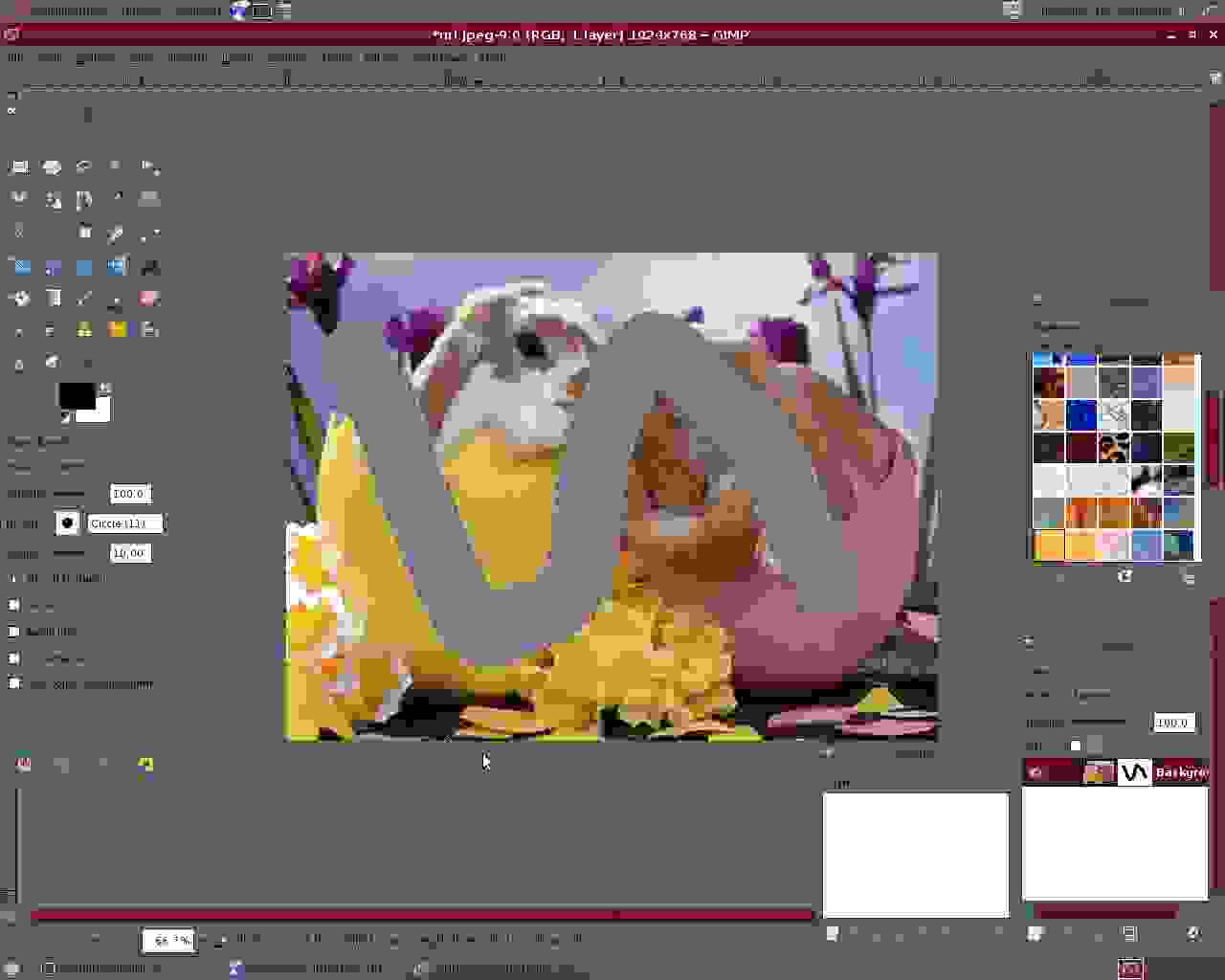This screenshot has height=980, width=1225.
Task: Expand the Brush Dynamics section
Action: coord(12,578)
